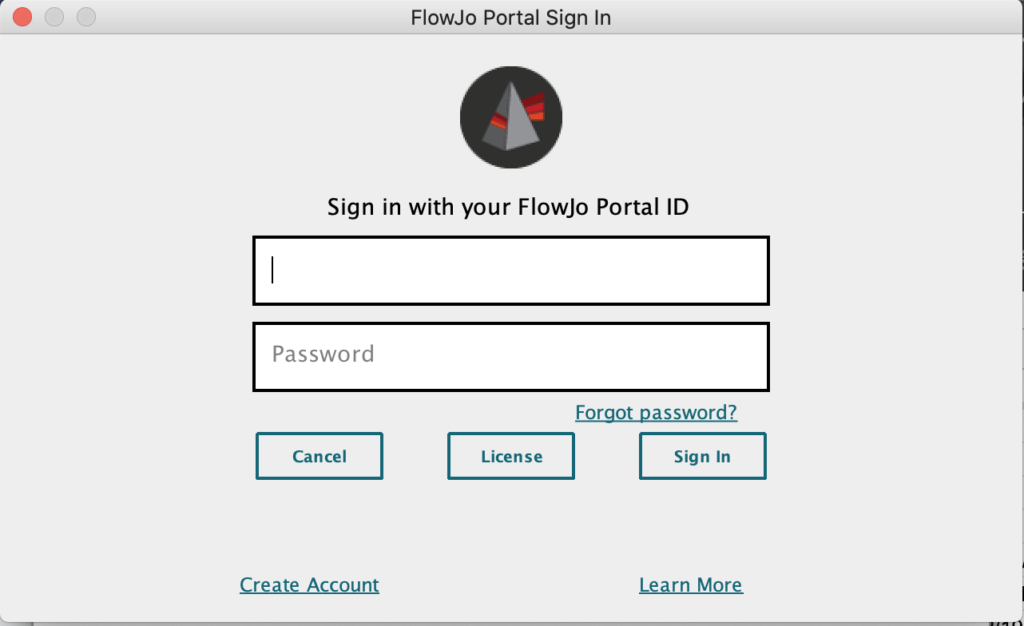Screen dimensions: 1024x626
Task: Click the FlowJo pyramid logo
Action: 511,117
